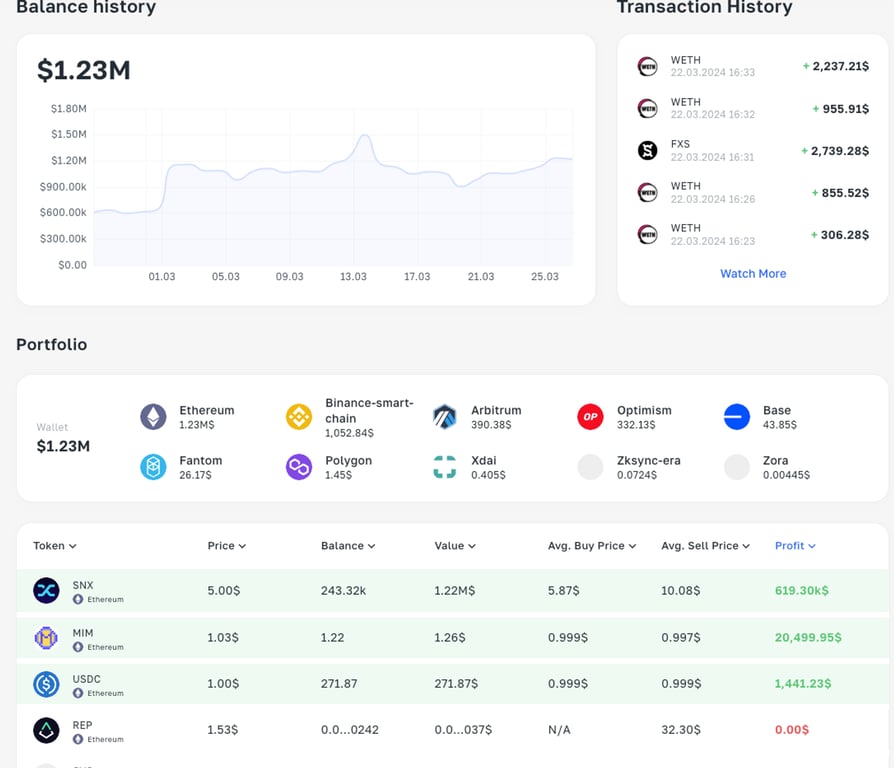Select the USDC token row
894x768 pixels.
click(453, 684)
